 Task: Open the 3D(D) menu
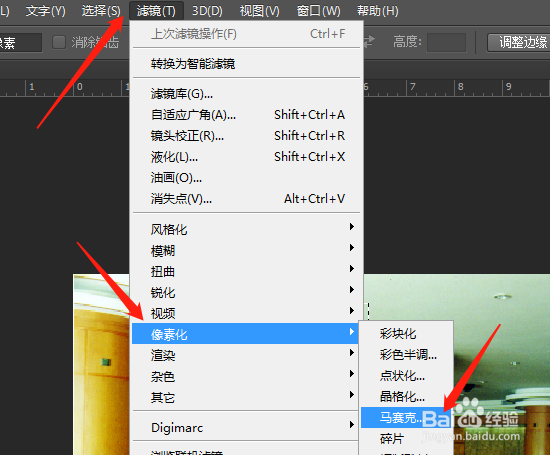tap(207, 11)
